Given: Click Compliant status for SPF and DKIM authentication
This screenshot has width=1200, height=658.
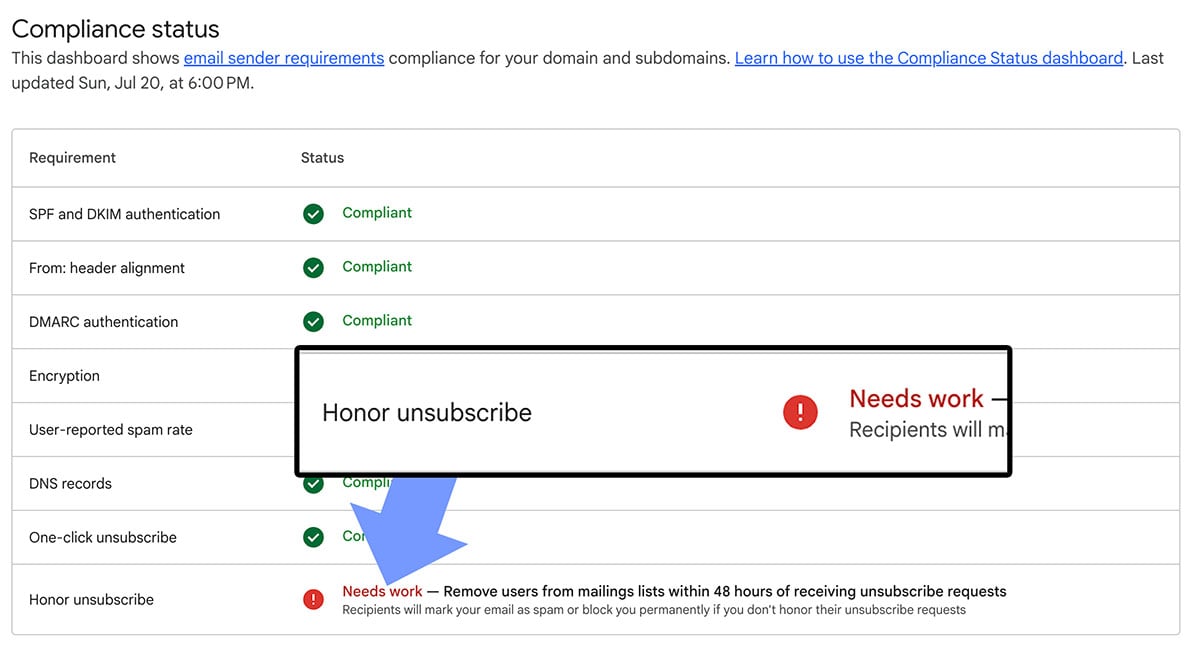Looking at the screenshot, I should click(x=377, y=213).
